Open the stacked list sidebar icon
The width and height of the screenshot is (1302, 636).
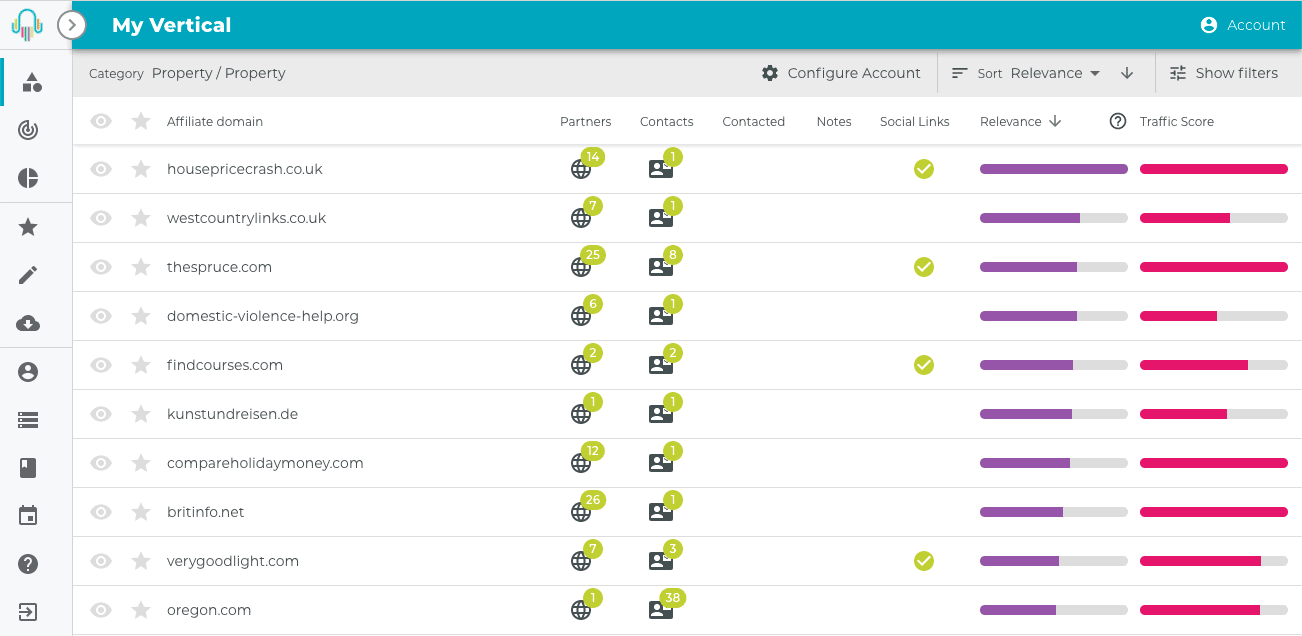click(x=28, y=421)
